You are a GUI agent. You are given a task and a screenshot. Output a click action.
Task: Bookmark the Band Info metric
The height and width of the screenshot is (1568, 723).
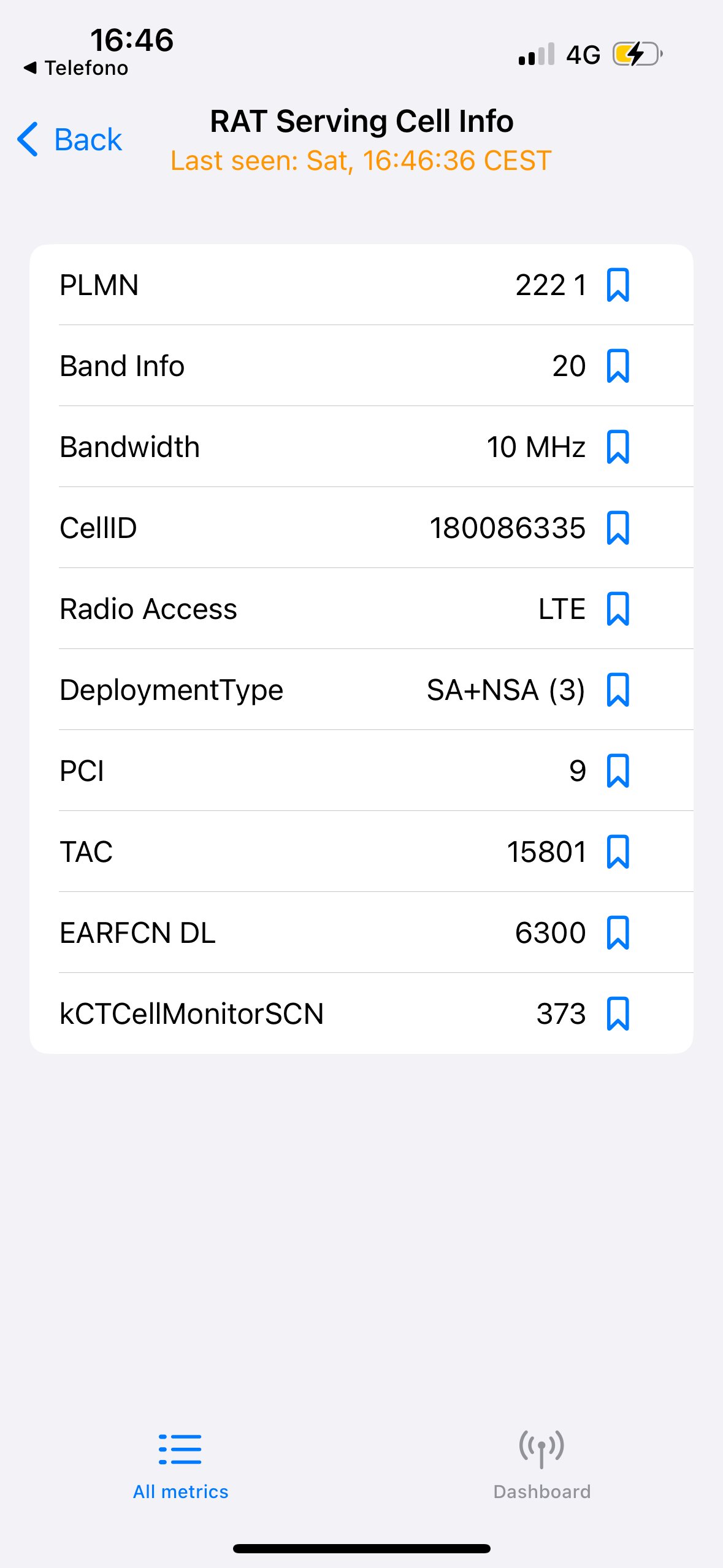[618, 366]
